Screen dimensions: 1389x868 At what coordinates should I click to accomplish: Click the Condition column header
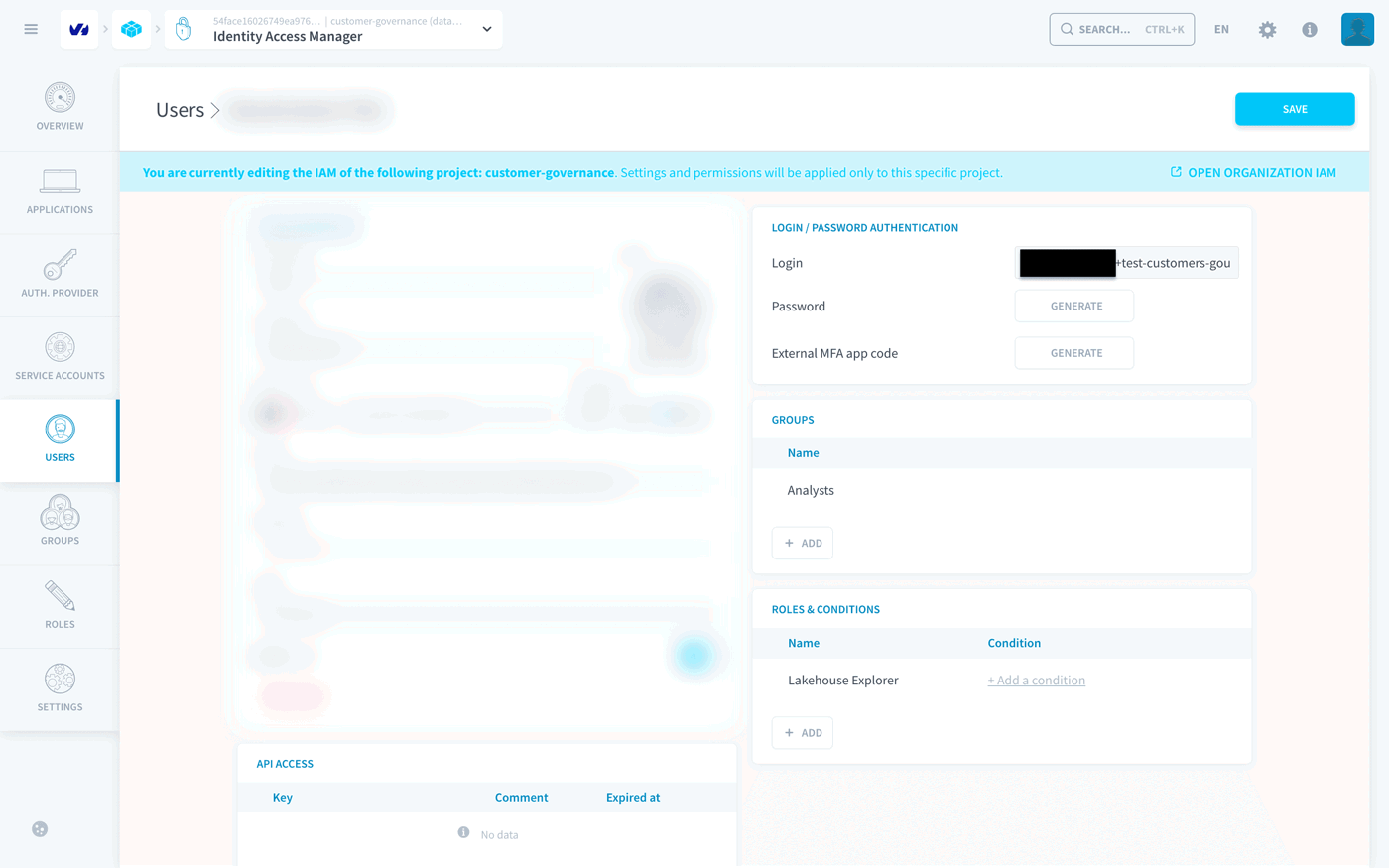coord(1014,643)
